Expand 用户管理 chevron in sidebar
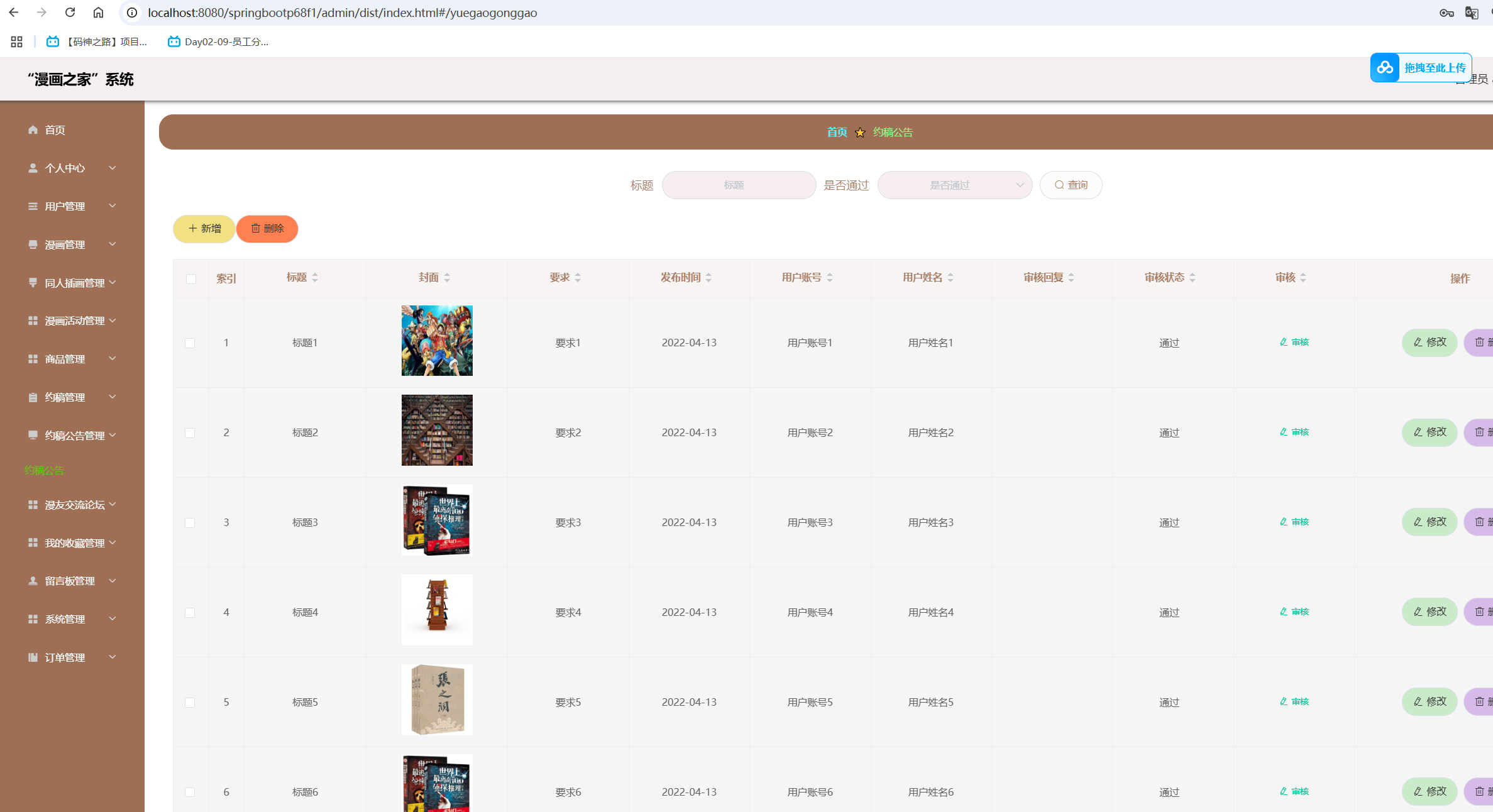The height and width of the screenshot is (812, 1493). coord(113,206)
